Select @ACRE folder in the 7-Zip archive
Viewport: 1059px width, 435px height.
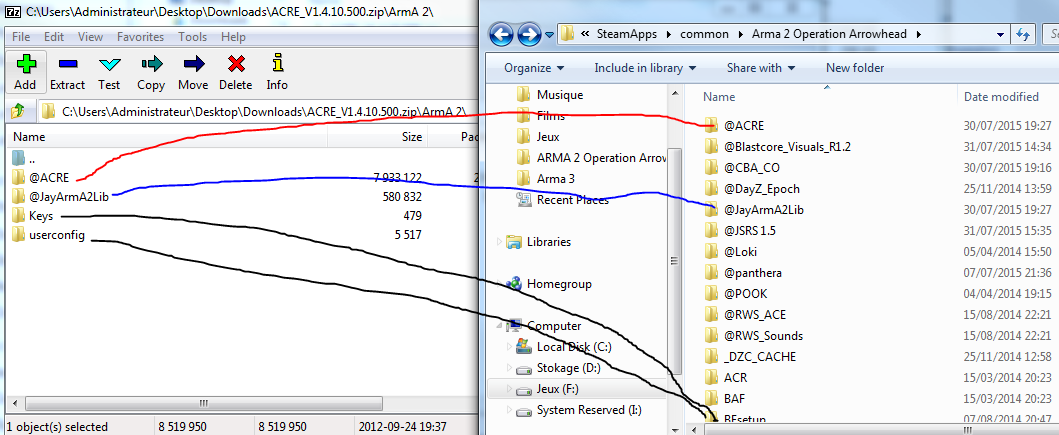[41, 178]
